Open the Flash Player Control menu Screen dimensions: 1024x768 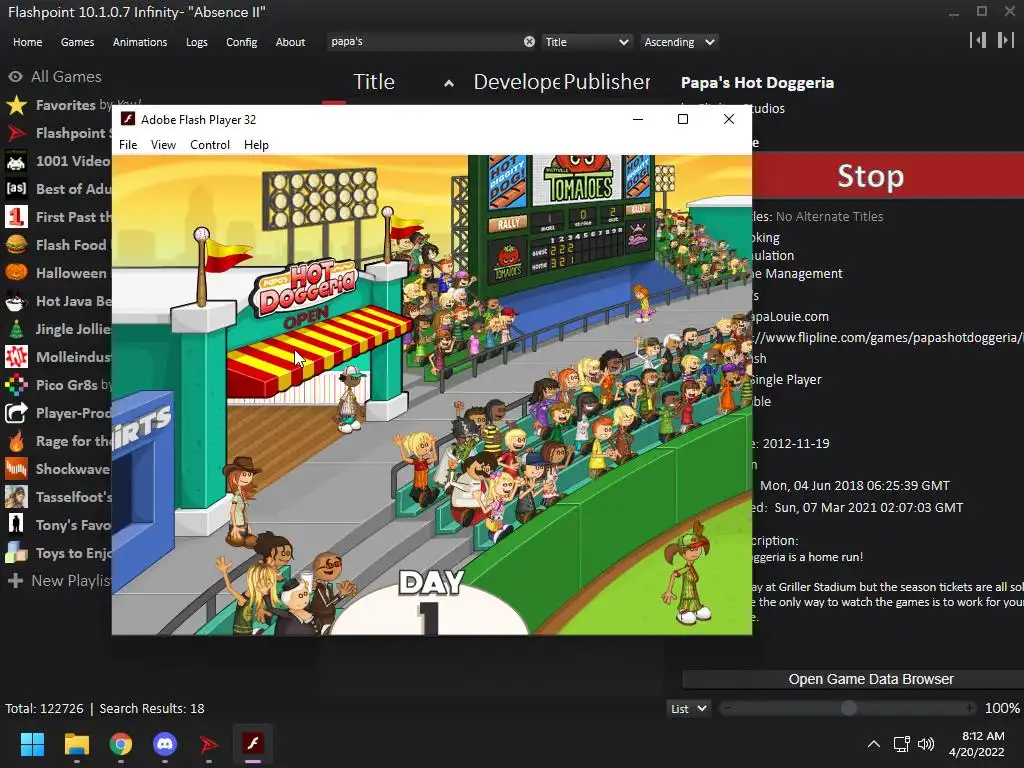click(210, 144)
